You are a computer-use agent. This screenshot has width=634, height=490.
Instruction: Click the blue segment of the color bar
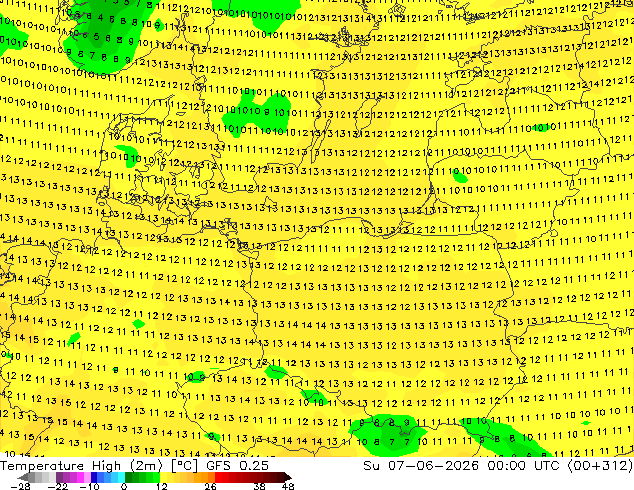tap(108, 477)
